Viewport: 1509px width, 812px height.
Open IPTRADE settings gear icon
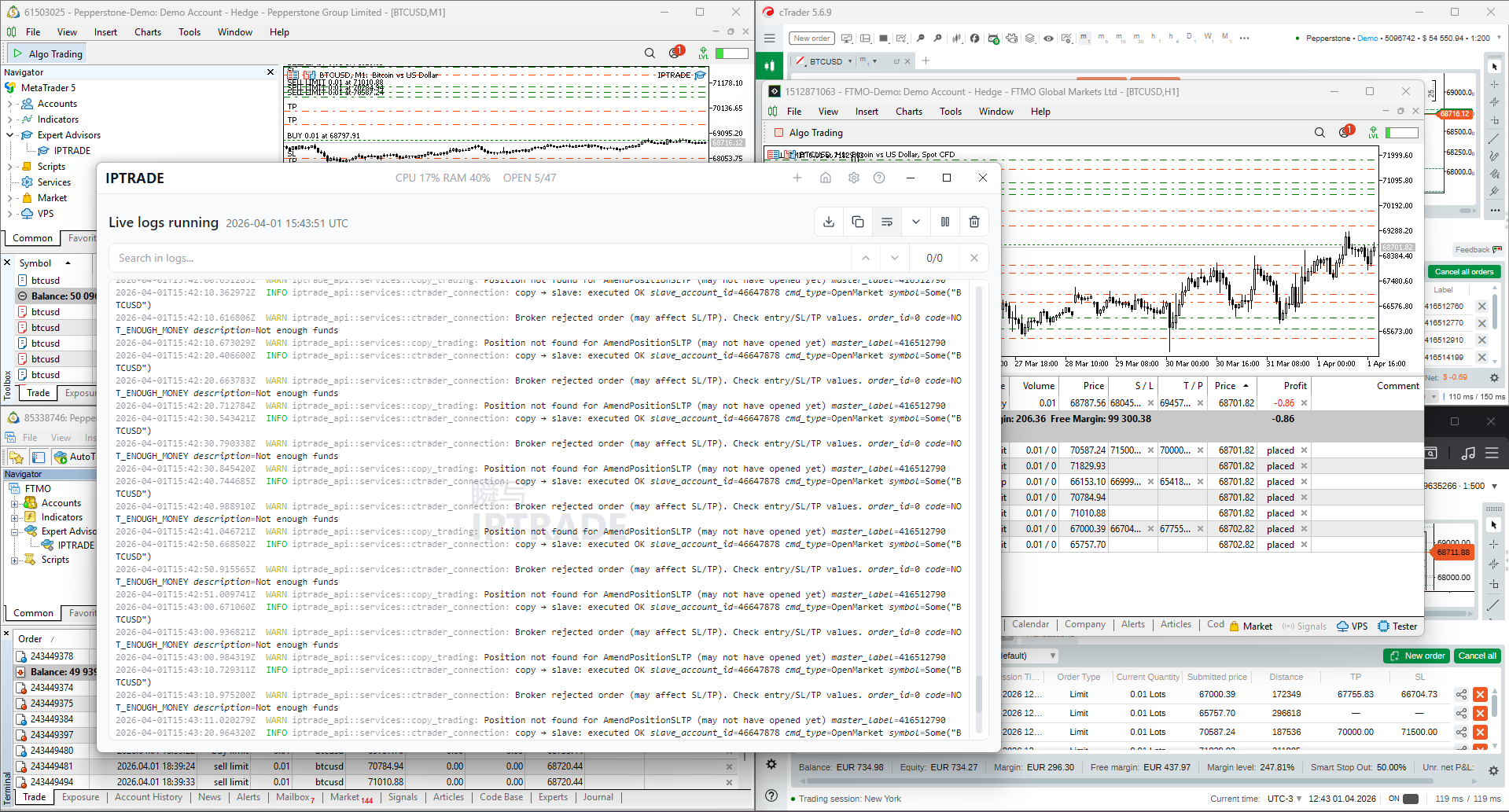tap(854, 178)
